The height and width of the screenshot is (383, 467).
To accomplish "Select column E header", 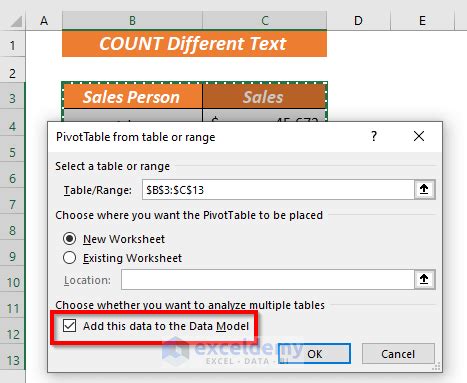I will click(422, 21).
